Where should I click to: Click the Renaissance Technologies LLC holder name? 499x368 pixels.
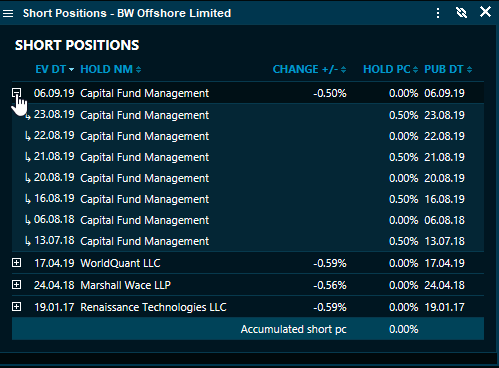pos(153,307)
